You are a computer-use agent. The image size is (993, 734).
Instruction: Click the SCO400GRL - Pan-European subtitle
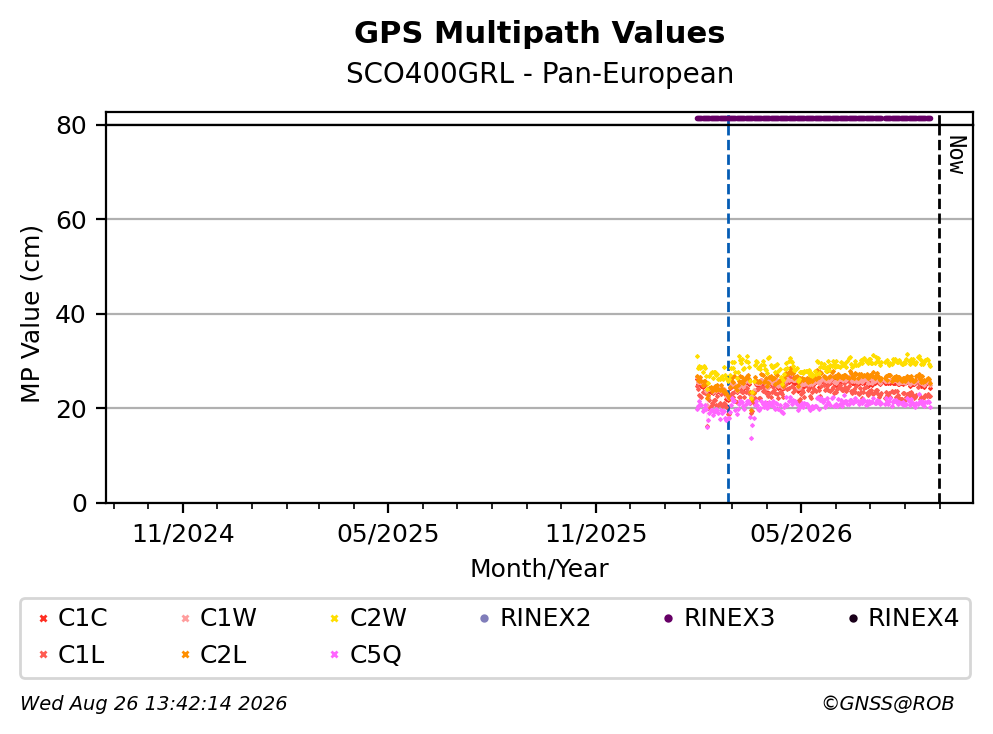540,74
